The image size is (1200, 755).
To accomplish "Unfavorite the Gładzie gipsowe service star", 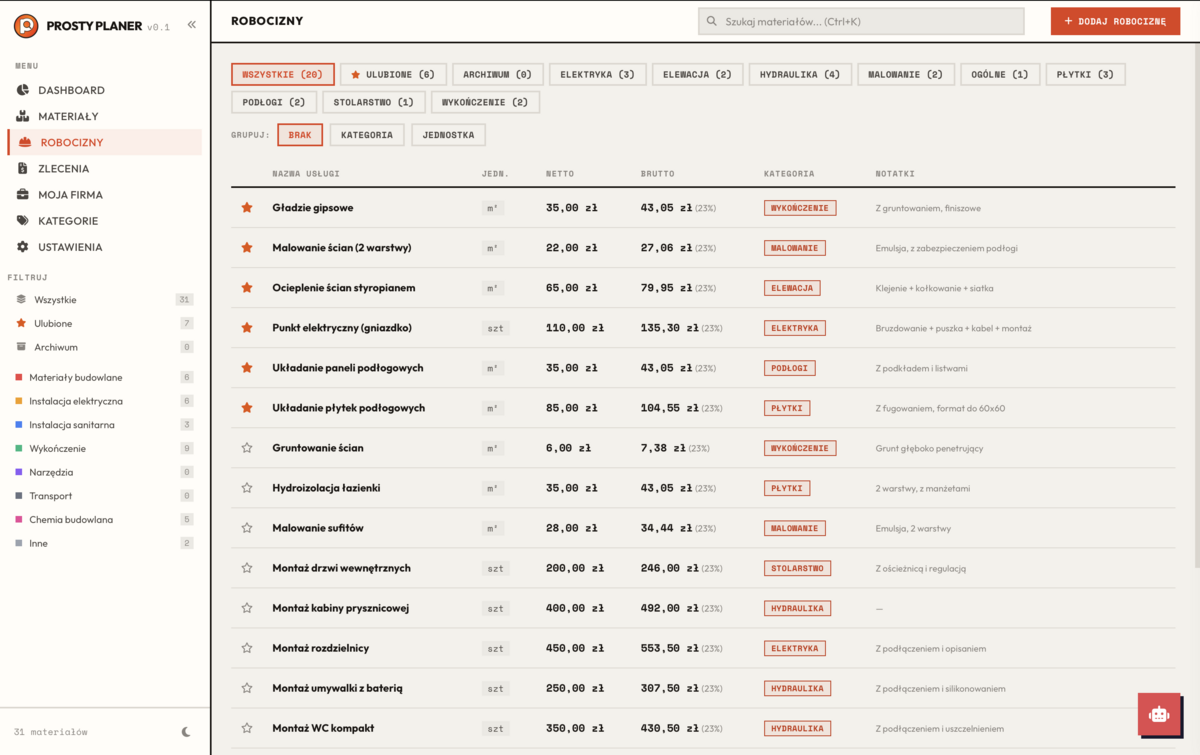I will click(247, 208).
